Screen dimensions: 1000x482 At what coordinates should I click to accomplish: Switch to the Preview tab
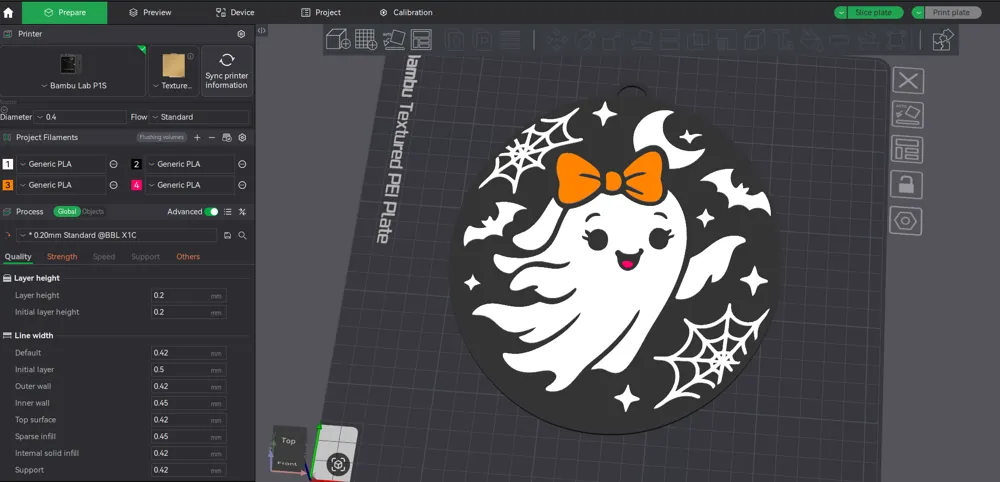tap(150, 12)
